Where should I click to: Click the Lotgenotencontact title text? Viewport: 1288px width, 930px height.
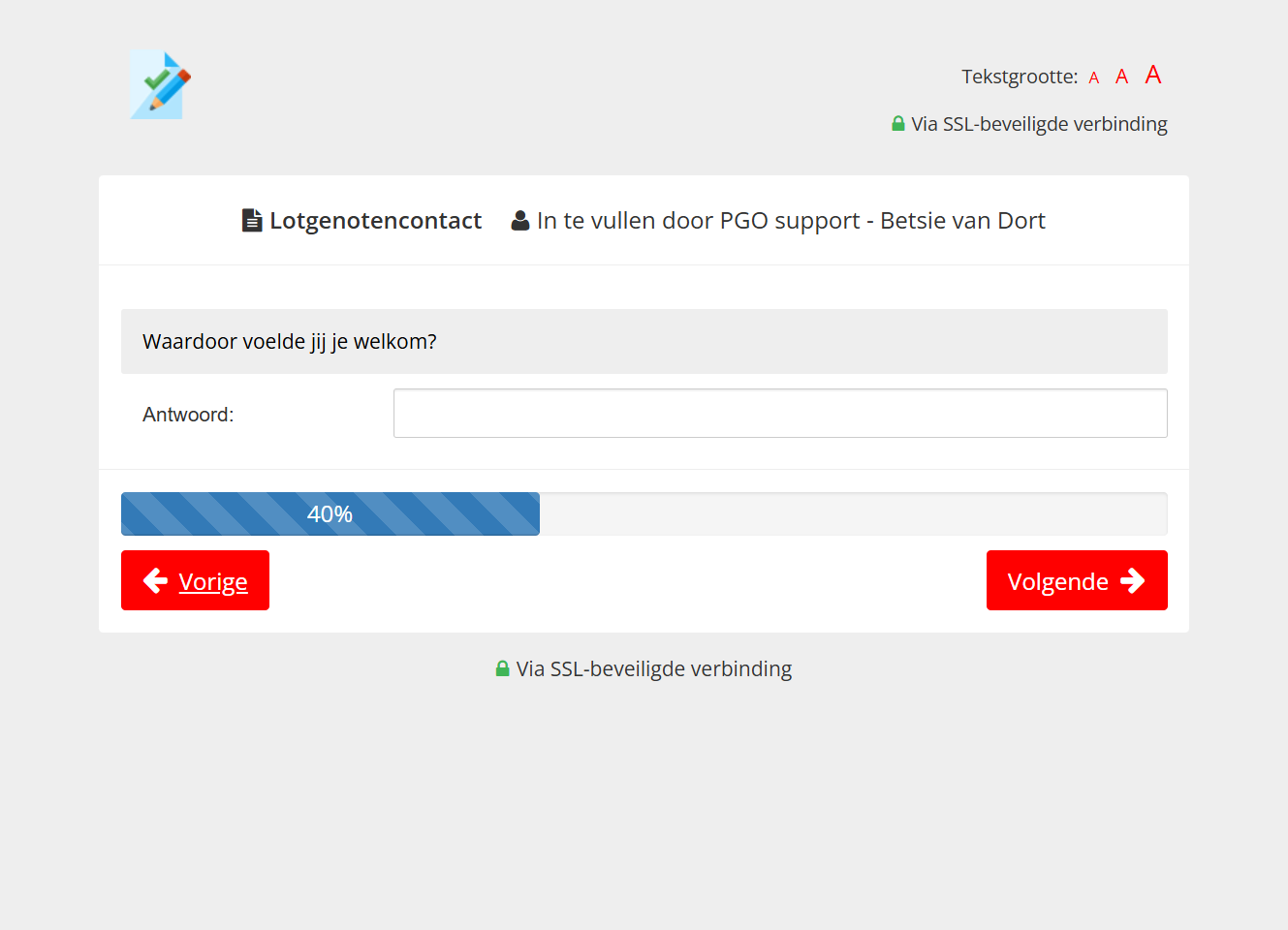pyautogui.click(x=375, y=221)
